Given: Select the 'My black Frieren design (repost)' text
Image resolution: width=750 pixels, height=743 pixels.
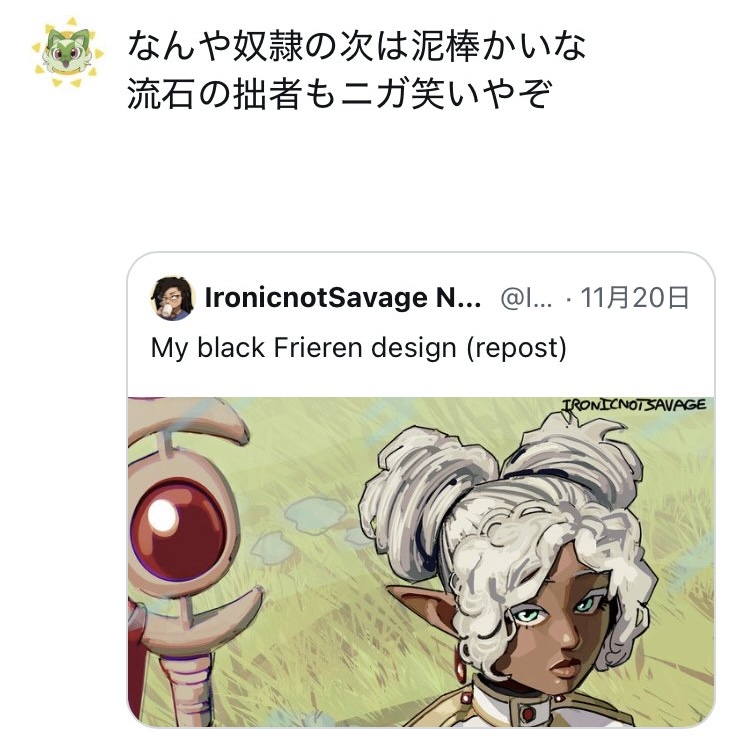Looking at the screenshot, I should point(358,348).
